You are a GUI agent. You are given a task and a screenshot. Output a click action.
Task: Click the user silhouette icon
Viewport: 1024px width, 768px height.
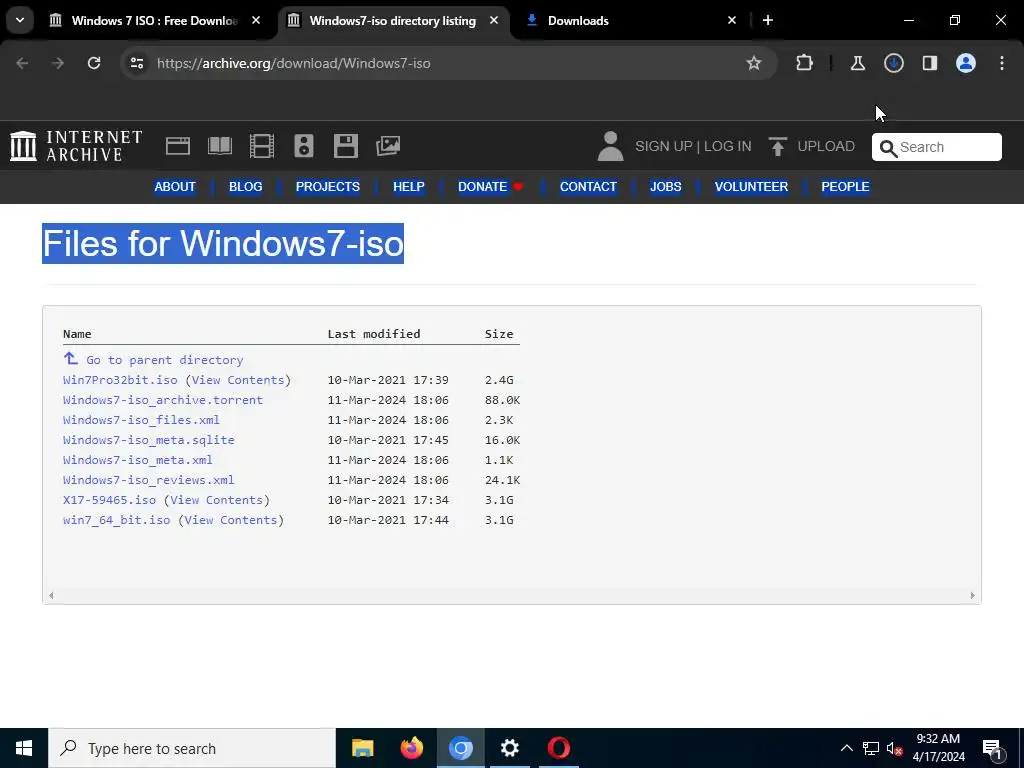[611, 146]
